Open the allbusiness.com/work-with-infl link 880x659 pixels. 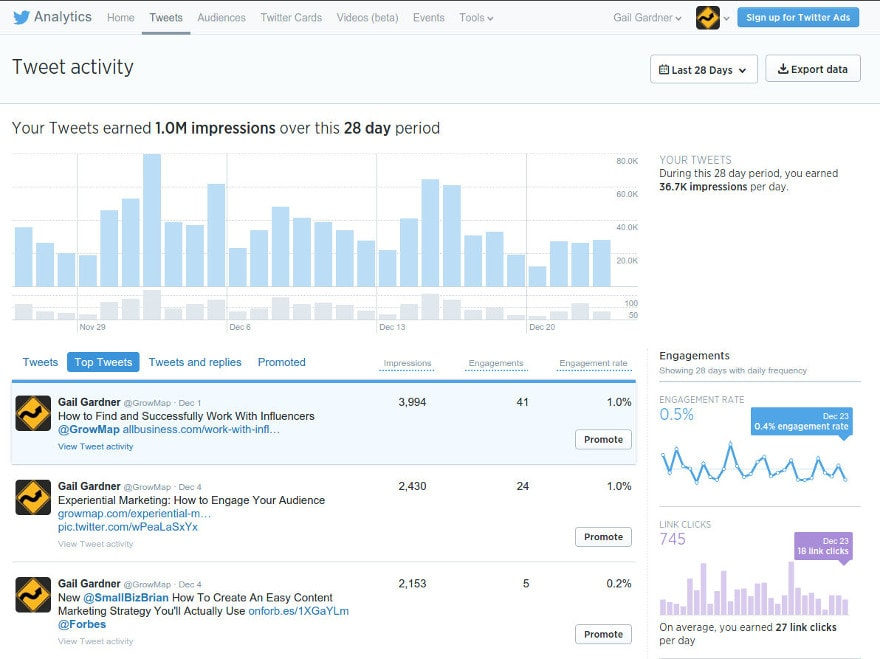point(201,429)
